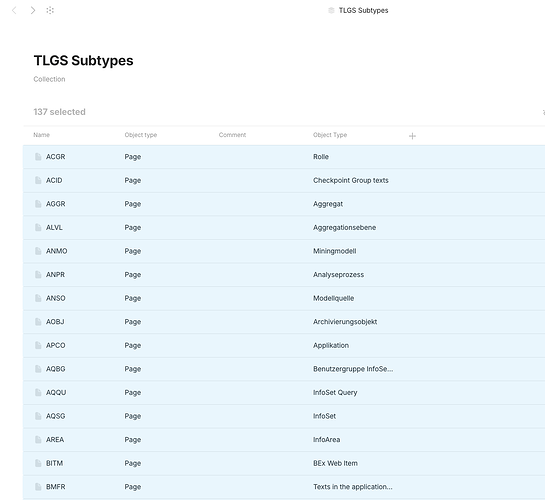Sort by the Name column header

41,135
